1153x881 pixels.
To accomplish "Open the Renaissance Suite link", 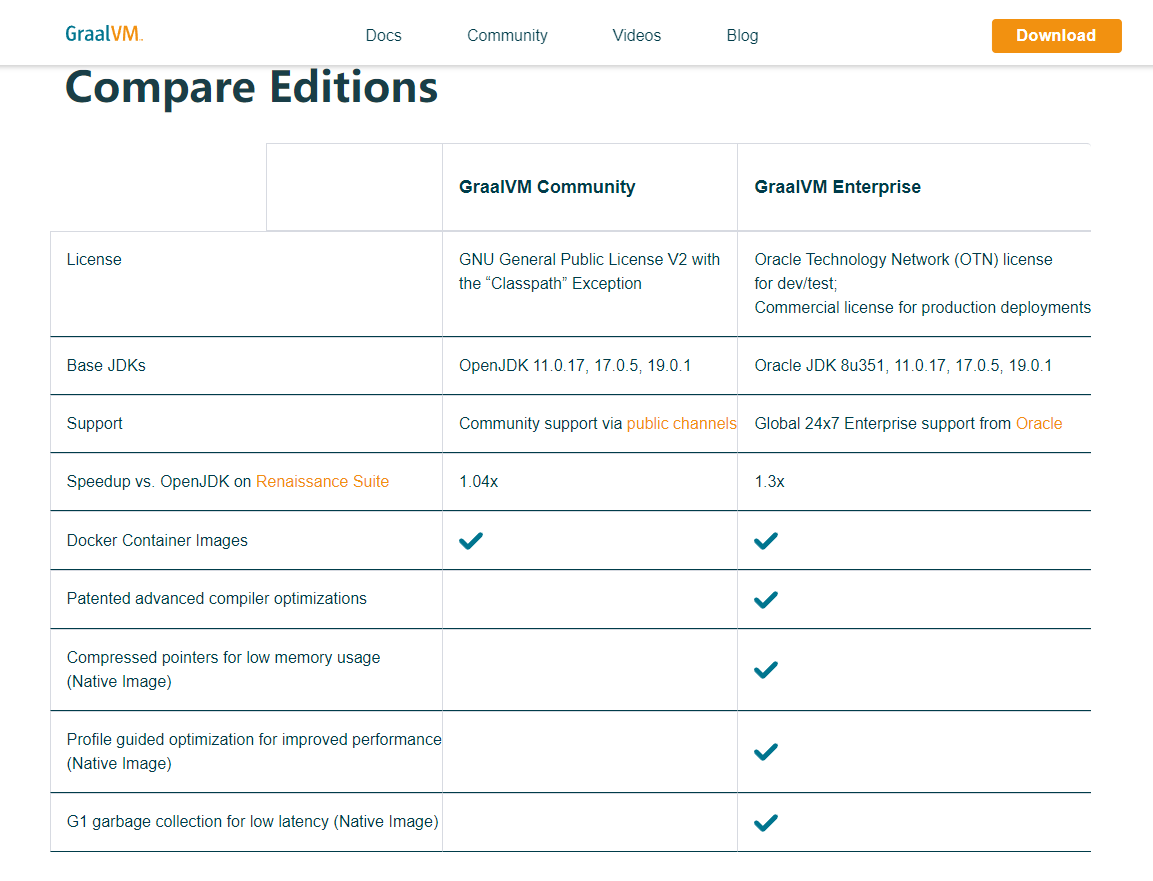I will tap(322, 482).
